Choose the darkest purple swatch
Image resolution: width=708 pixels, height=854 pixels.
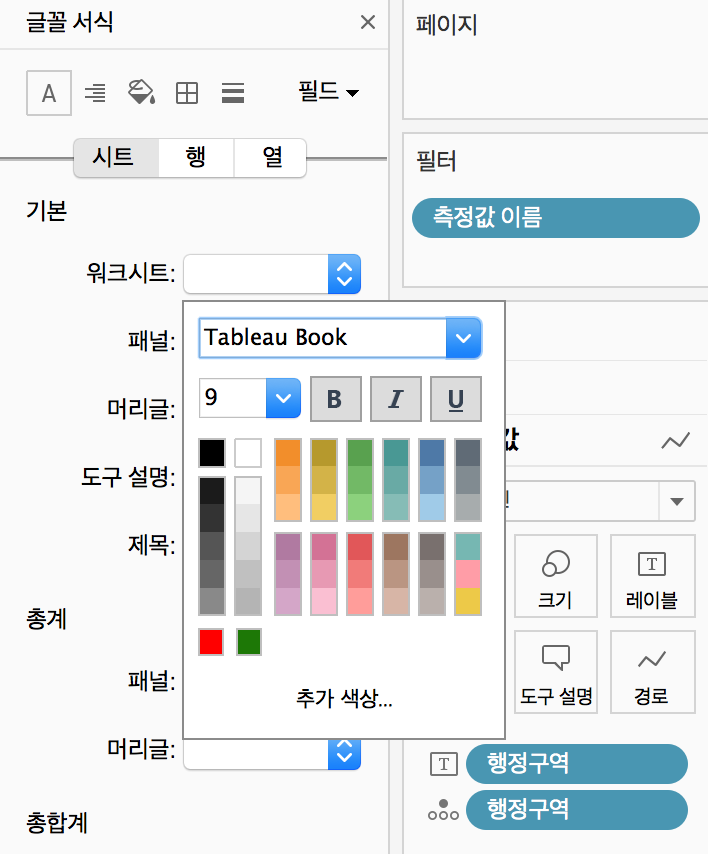point(288,547)
